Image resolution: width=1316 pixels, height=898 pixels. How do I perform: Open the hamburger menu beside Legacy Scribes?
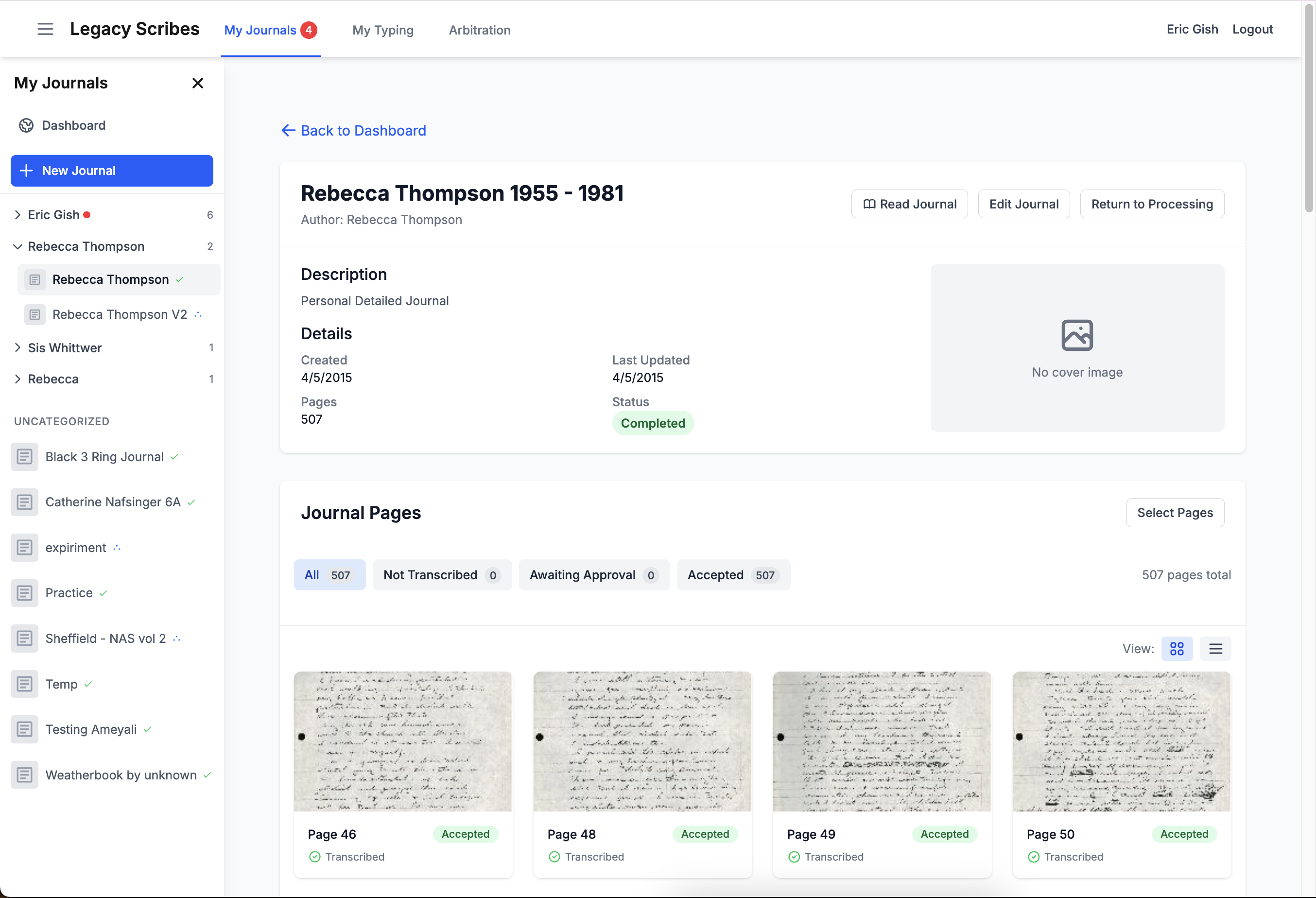45,29
